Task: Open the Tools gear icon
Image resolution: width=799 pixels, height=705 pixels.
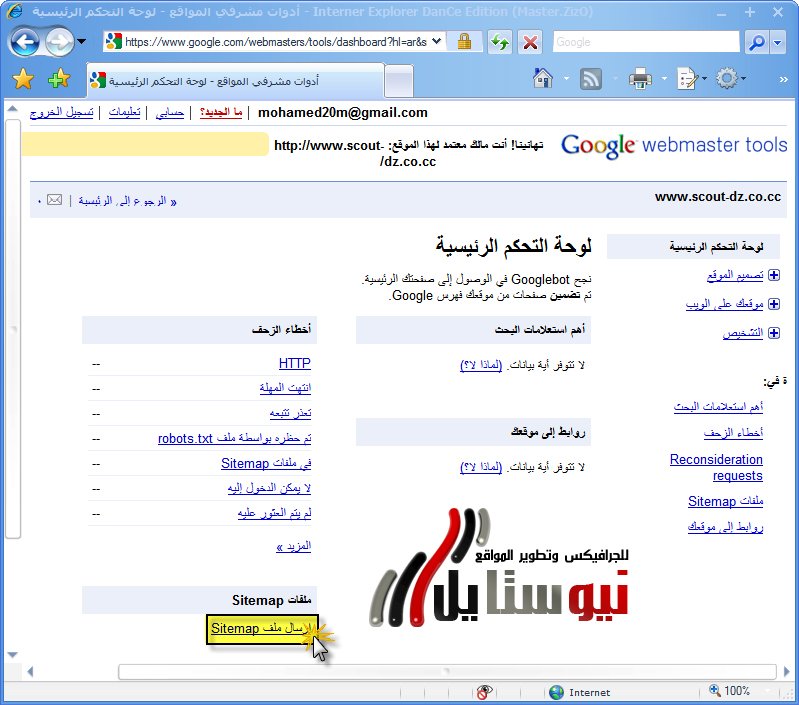Action: tap(727, 78)
